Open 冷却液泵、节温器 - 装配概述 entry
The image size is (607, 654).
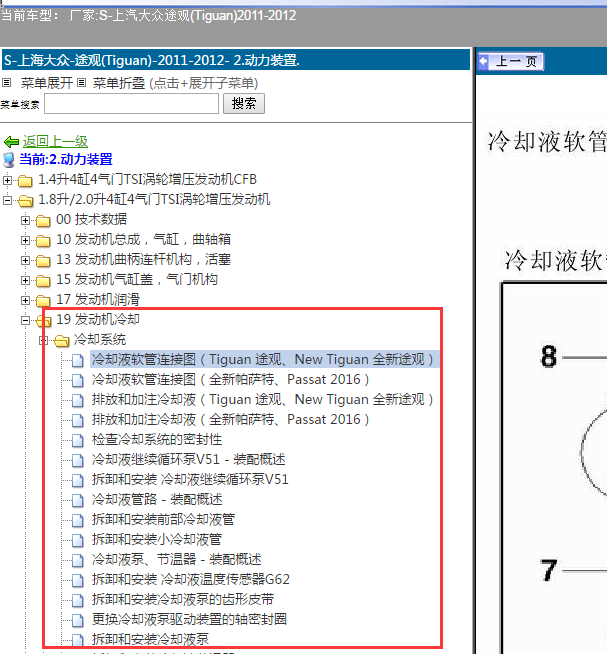coord(176,560)
